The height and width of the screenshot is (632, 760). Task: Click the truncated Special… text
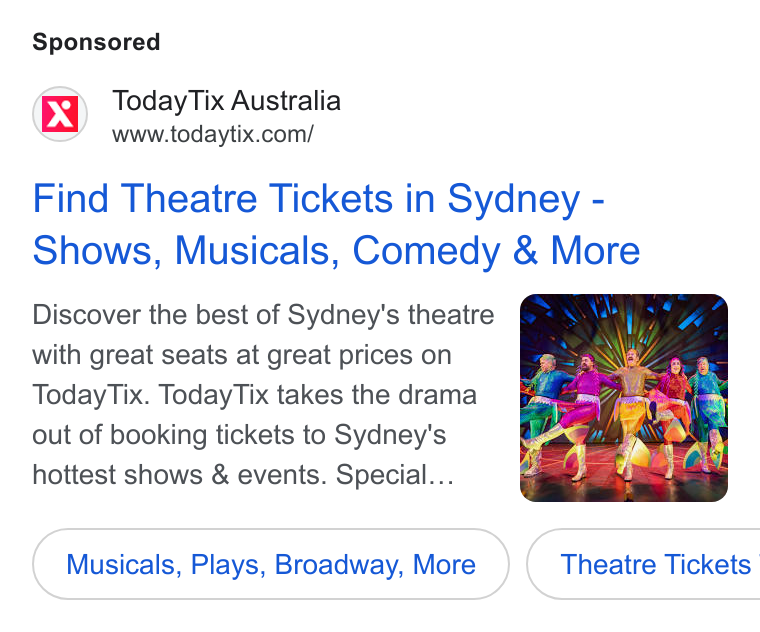395,475
